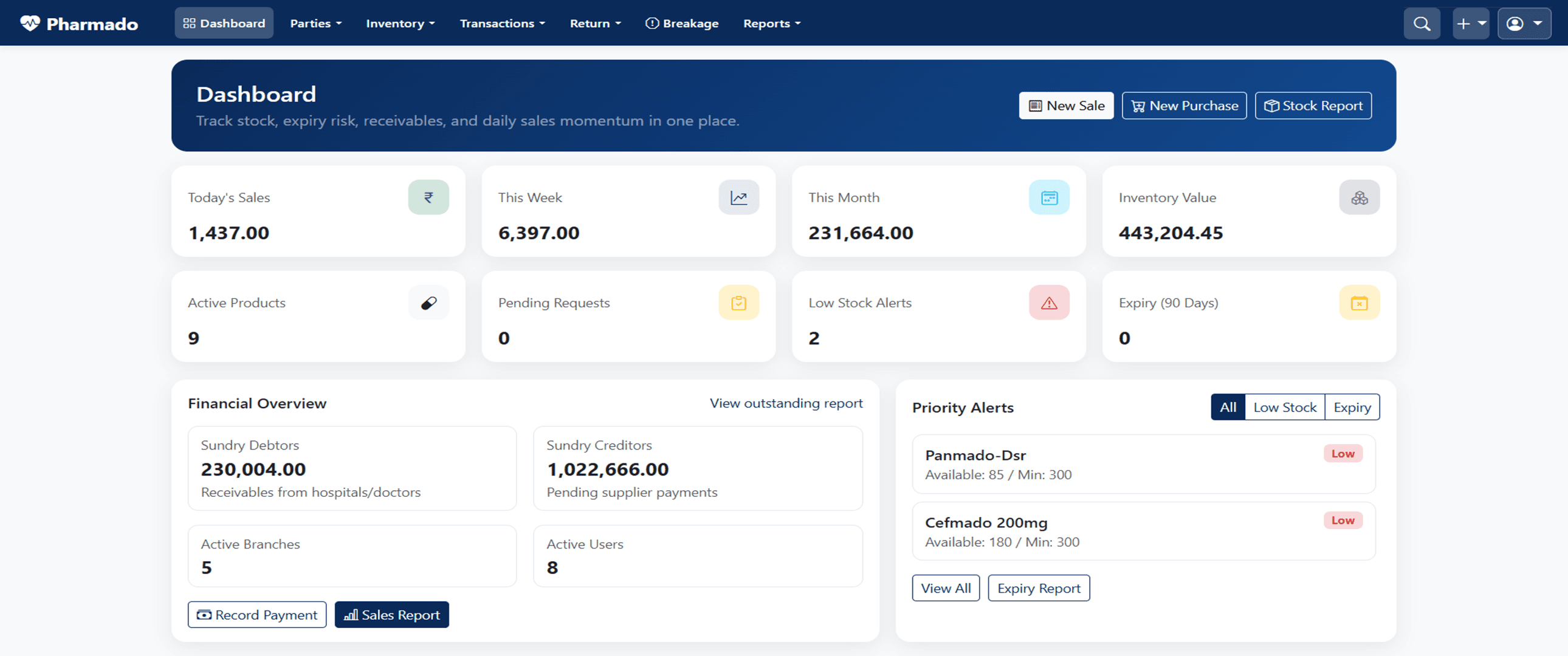
Task: Select the Panmado-Dsr low stock alert
Action: click(x=1143, y=464)
